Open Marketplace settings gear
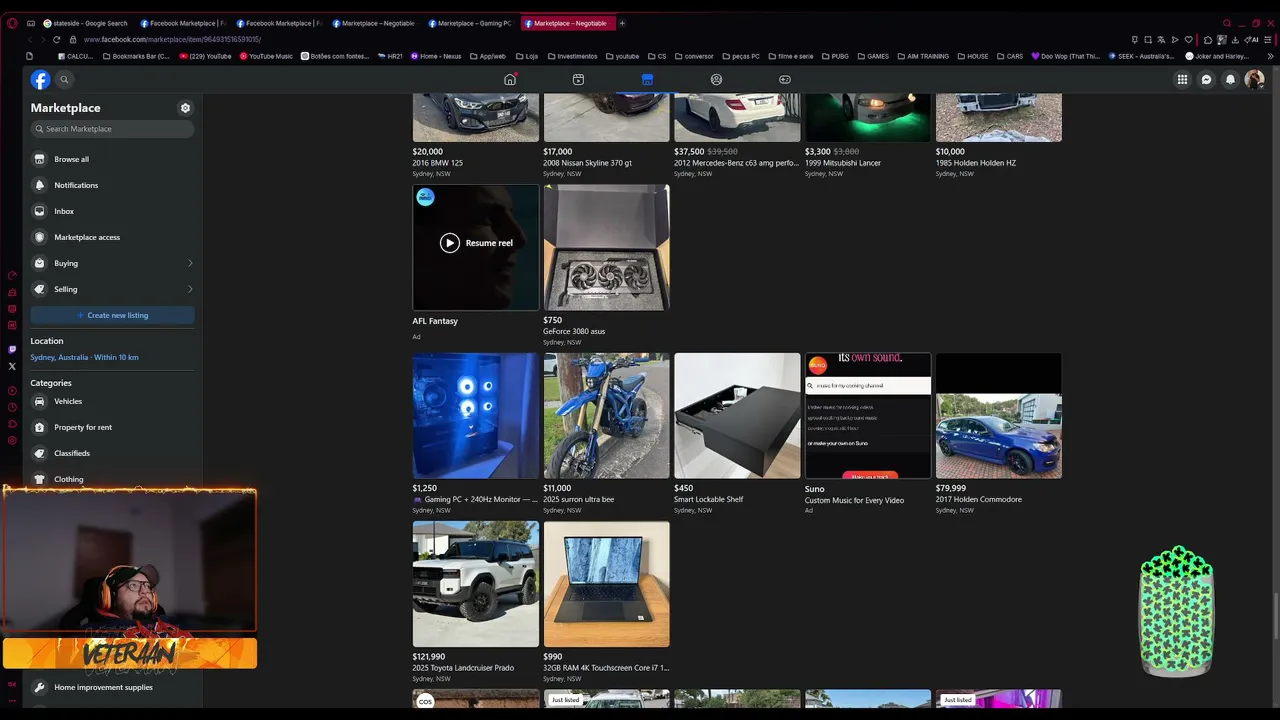The image size is (1280, 720). coord(185,108)
